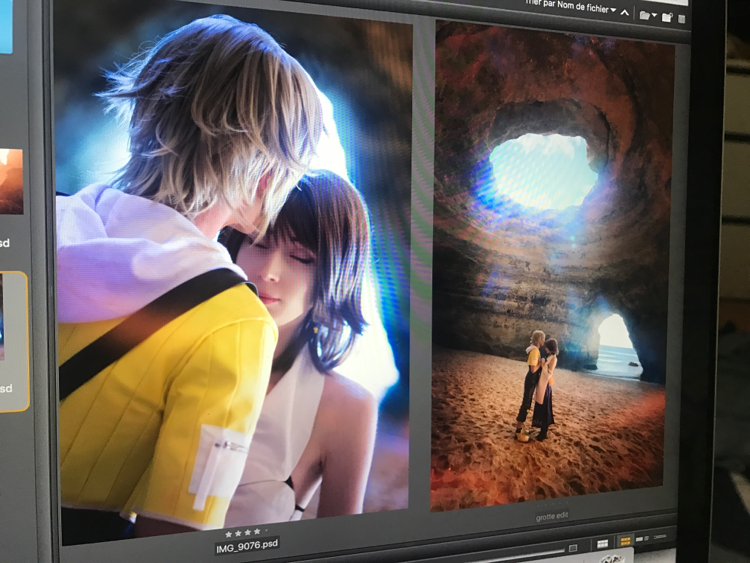Set first star rating under IMG_9076.psd
The height and width of the screenshot is (563, 750).
(228, 534)
